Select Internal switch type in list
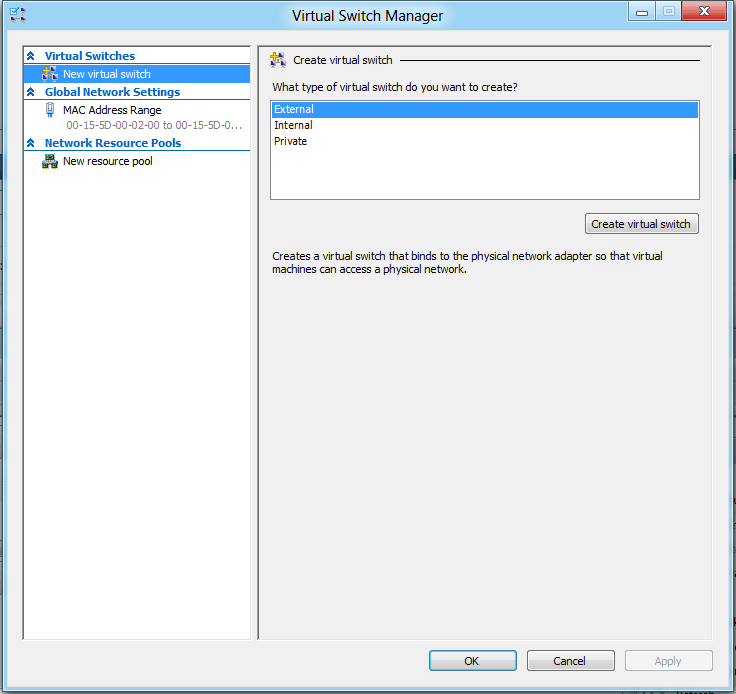 293,126
